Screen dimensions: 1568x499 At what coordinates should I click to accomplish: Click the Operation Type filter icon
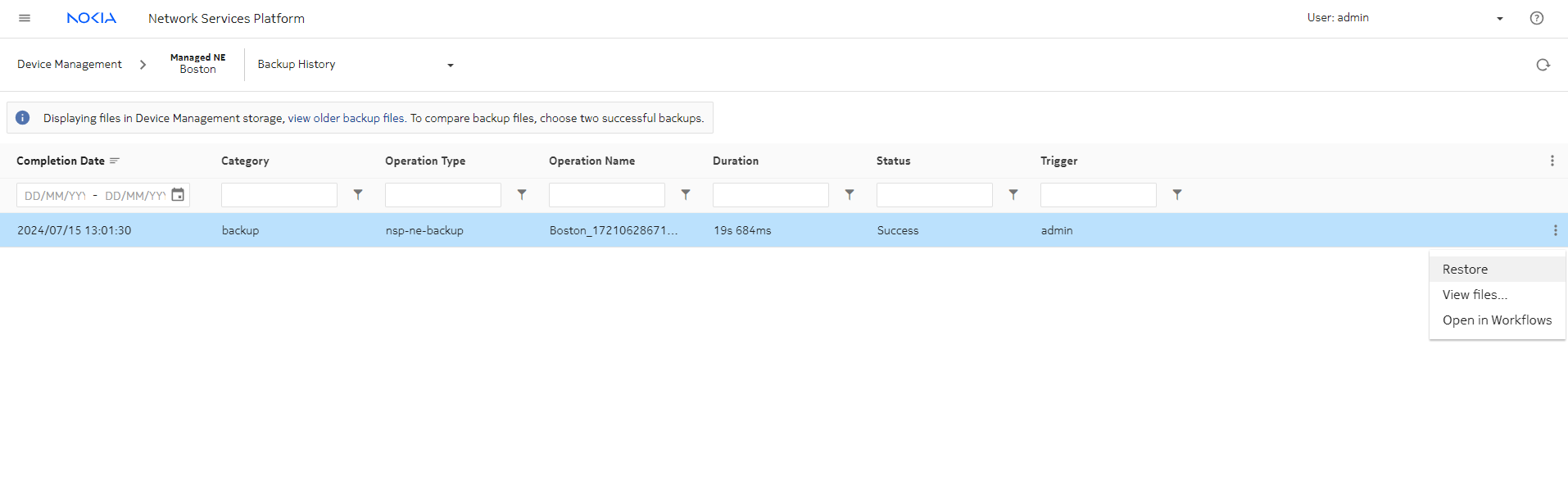point(522,195)
